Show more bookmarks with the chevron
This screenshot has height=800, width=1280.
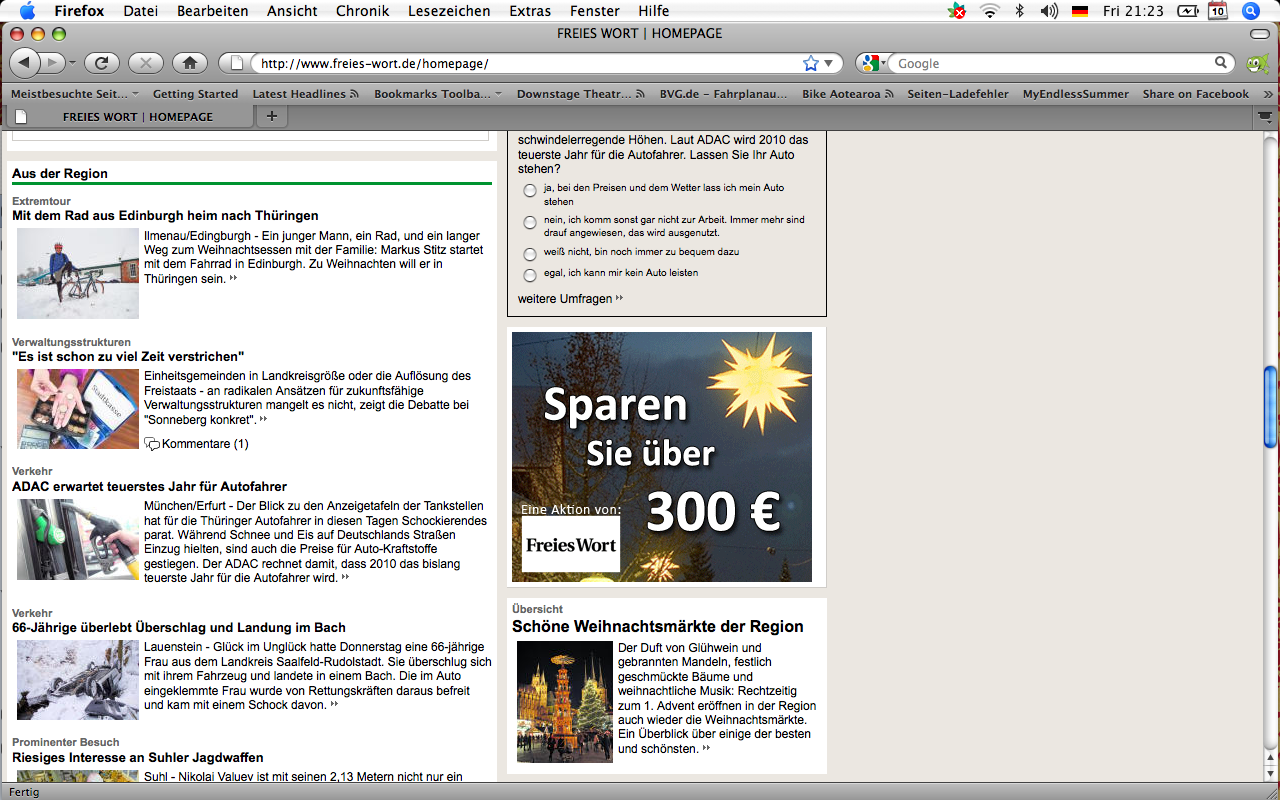click(1268, 94)
